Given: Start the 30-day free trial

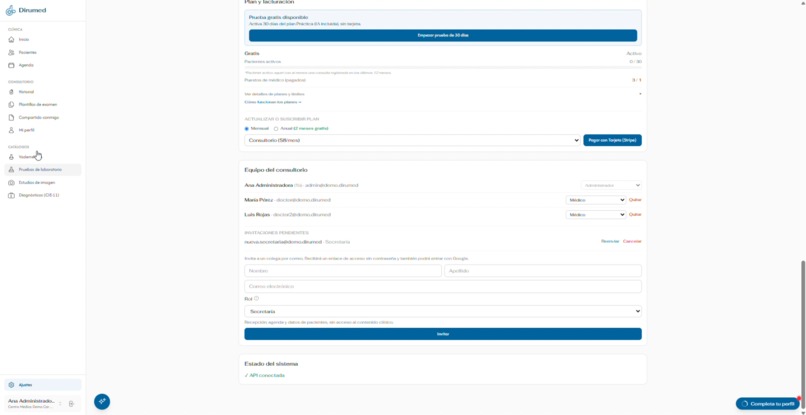Looking at the screenshot, I should pyautogui.click(x=443, y=35).
